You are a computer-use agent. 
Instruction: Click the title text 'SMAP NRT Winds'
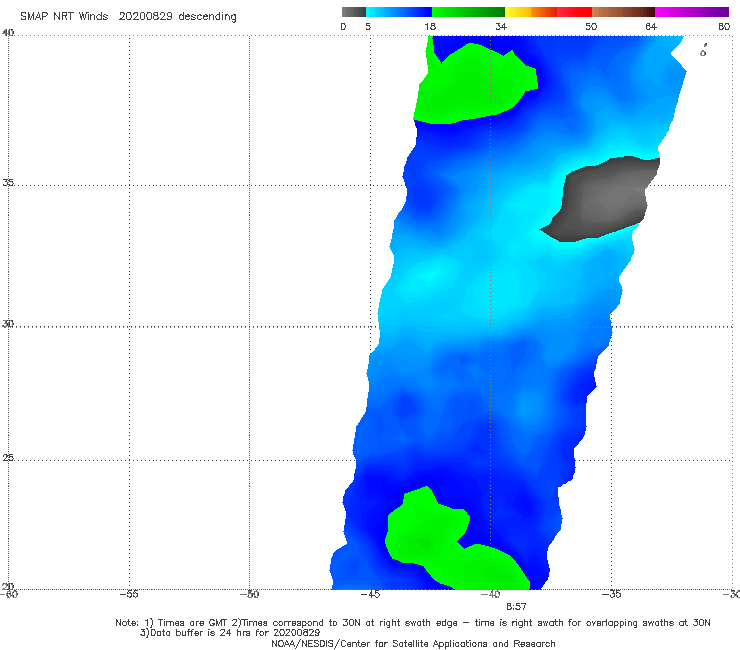click(64, 16)
